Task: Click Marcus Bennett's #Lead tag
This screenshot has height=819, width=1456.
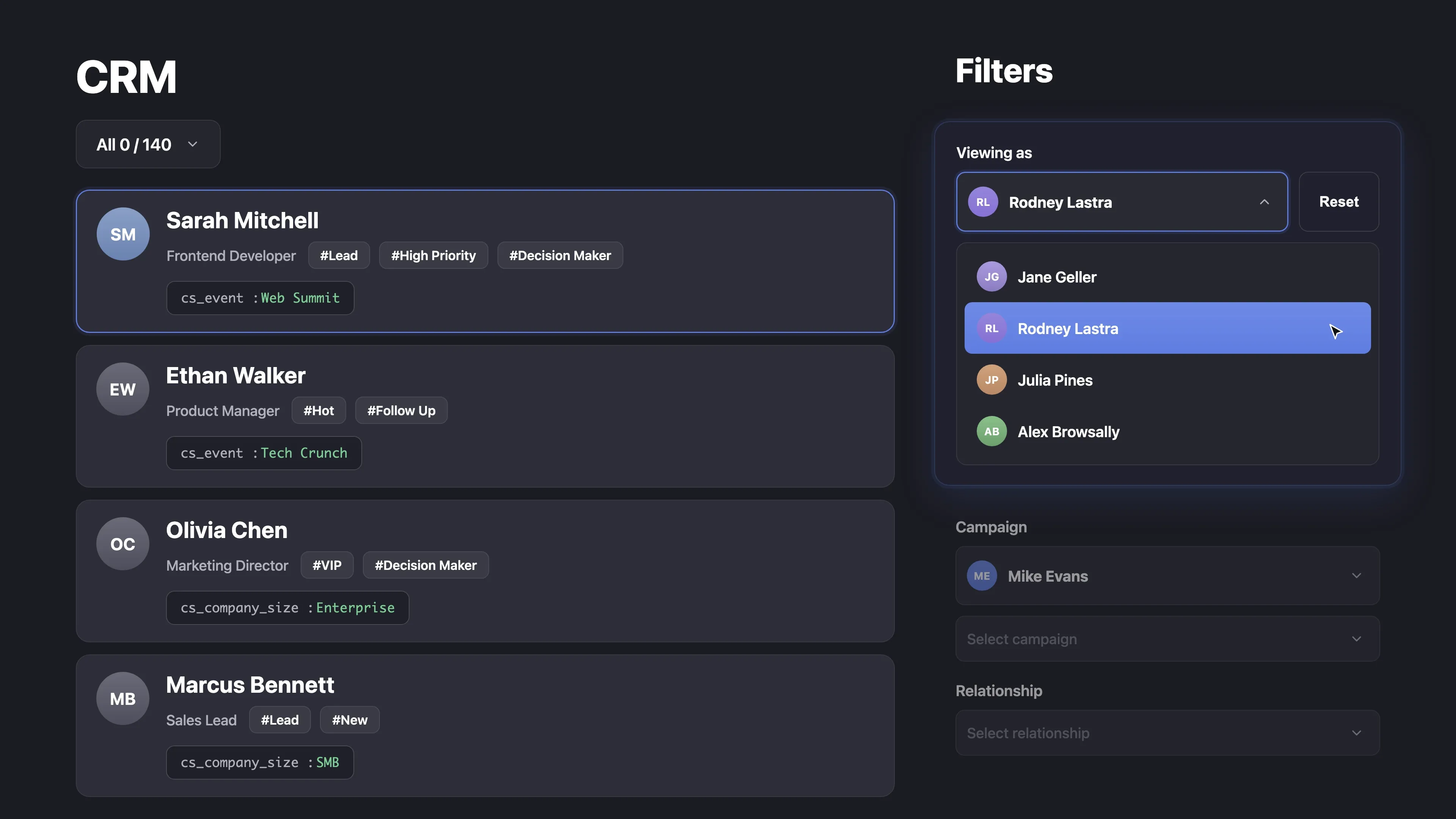Action: (x=280, y=720)
